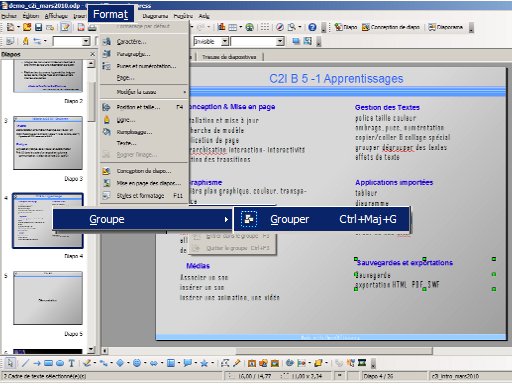512x384 pixels.
Task: Choose Page... in the Format menu
Action: pos(144,77)
